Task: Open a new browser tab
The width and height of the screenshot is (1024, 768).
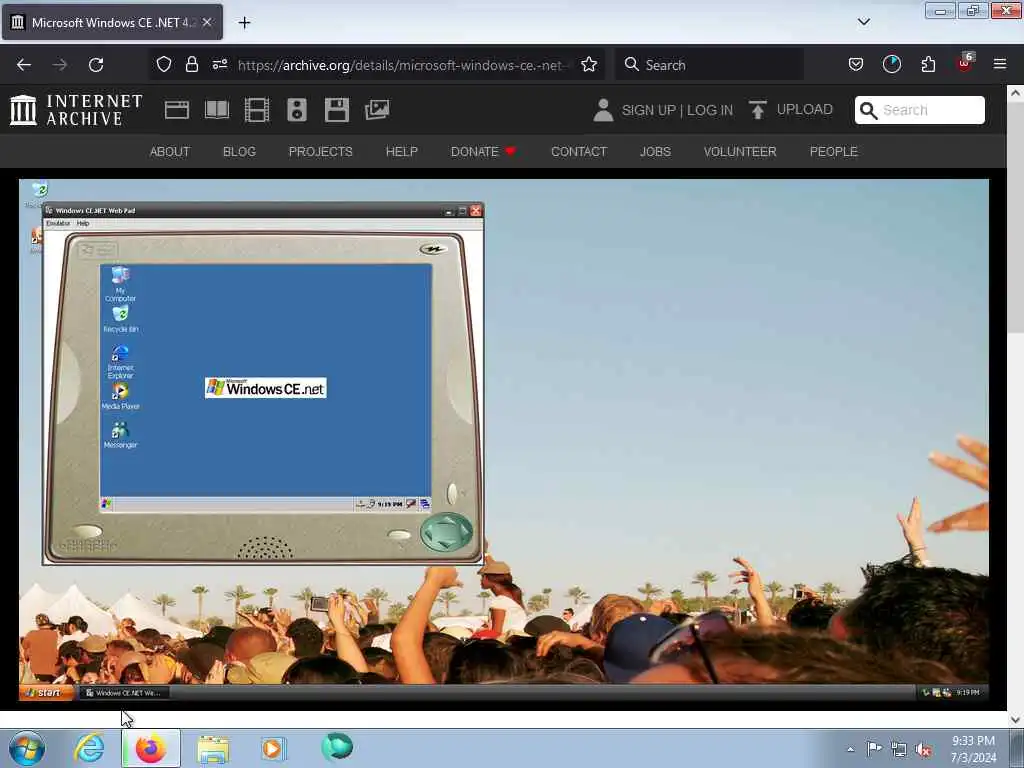Action: pyautogui.click(x=244, y=22)
